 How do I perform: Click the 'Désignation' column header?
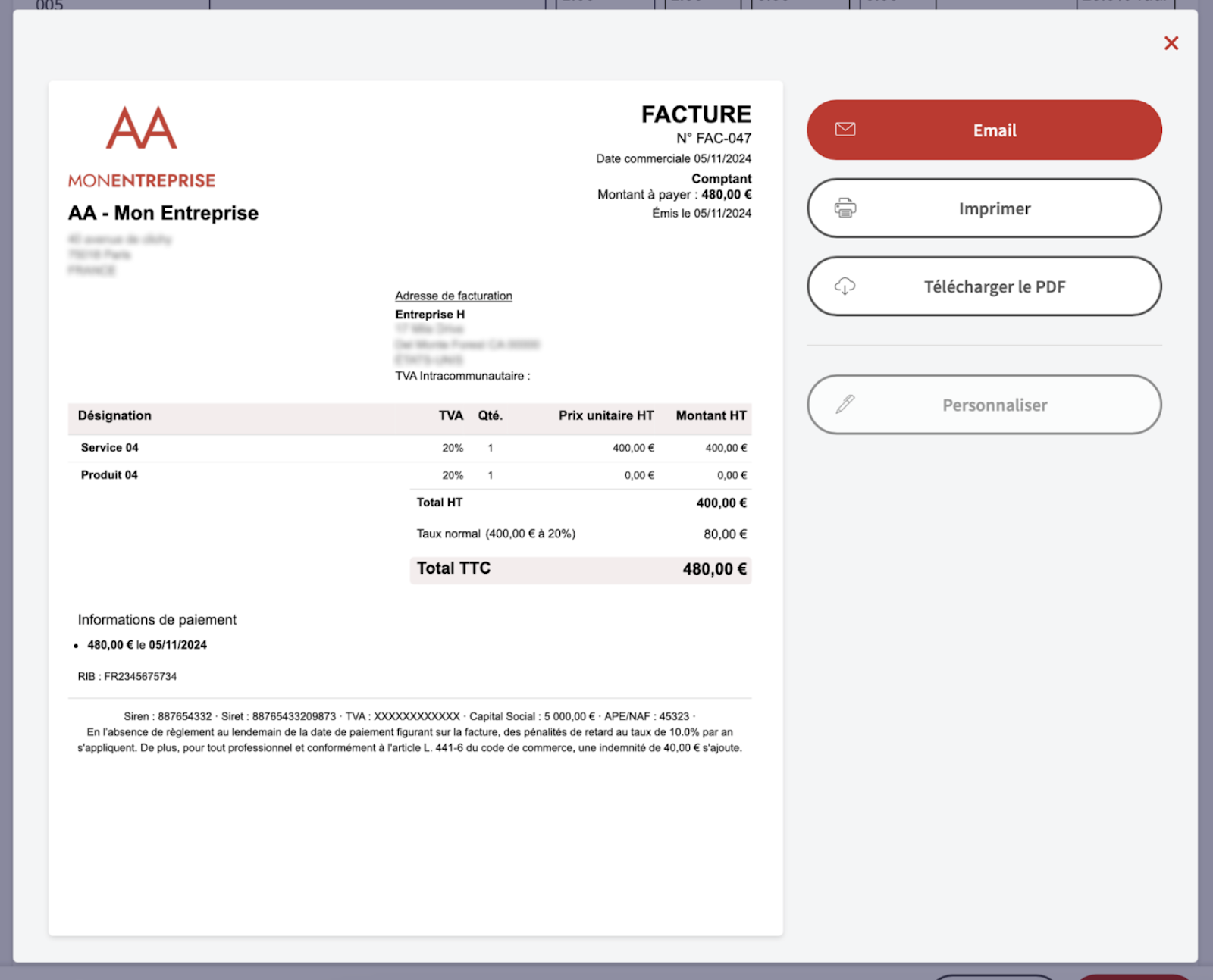[x=114, y=415]
